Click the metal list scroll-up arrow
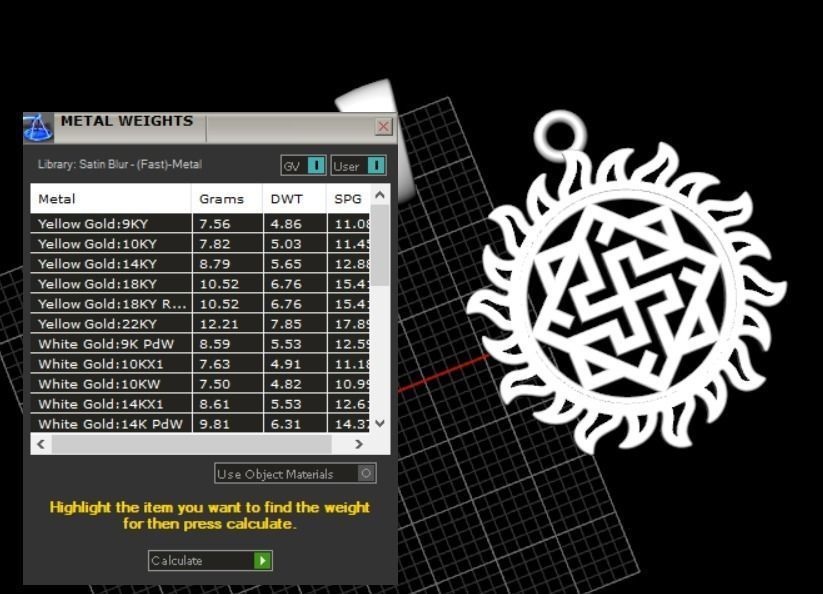Image resolution: width=823 pixels, height=594 pixels. (x=381, y=195)
